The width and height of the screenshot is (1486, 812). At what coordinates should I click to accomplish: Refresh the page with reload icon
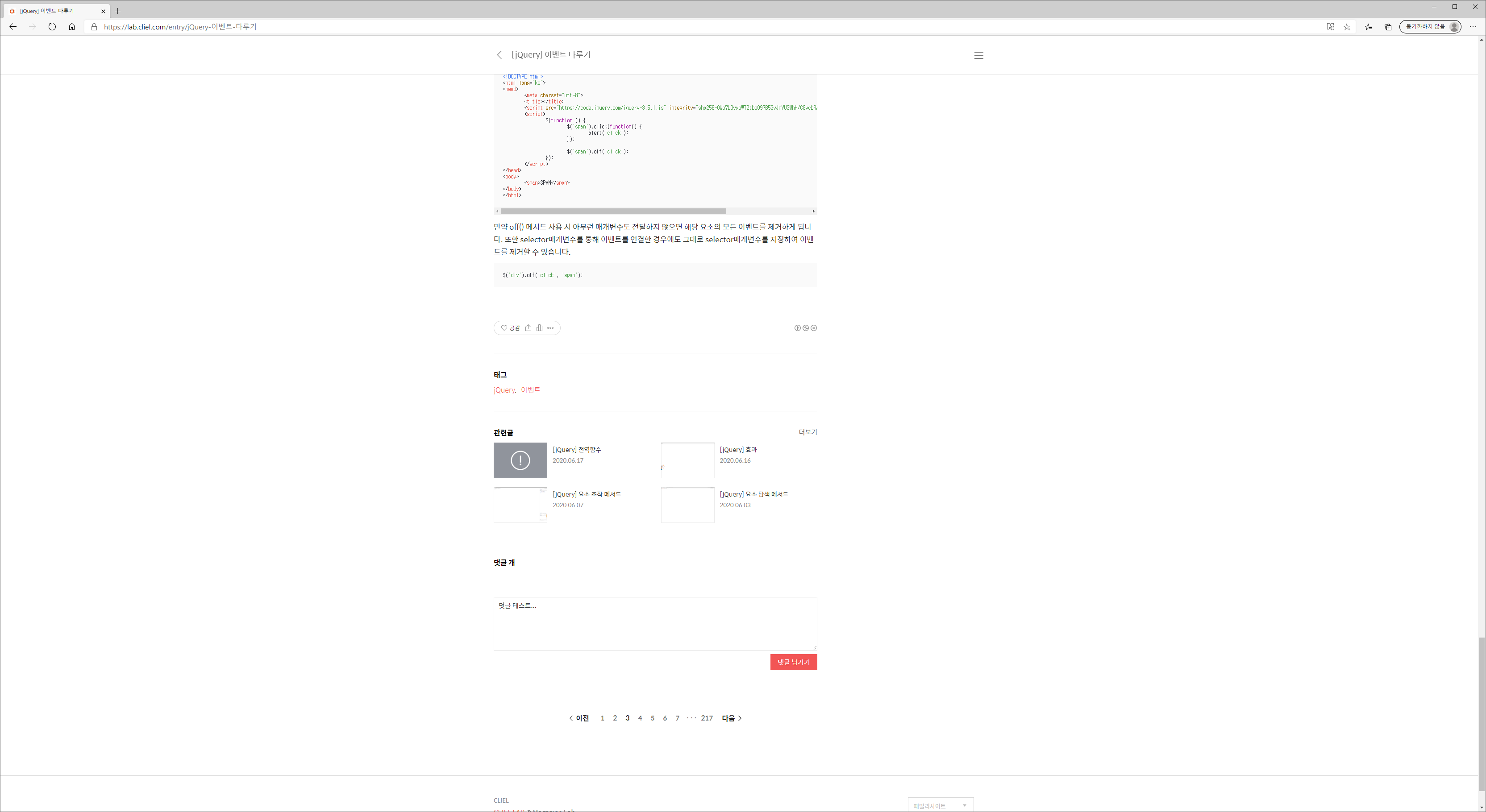(x=52, y=26)
